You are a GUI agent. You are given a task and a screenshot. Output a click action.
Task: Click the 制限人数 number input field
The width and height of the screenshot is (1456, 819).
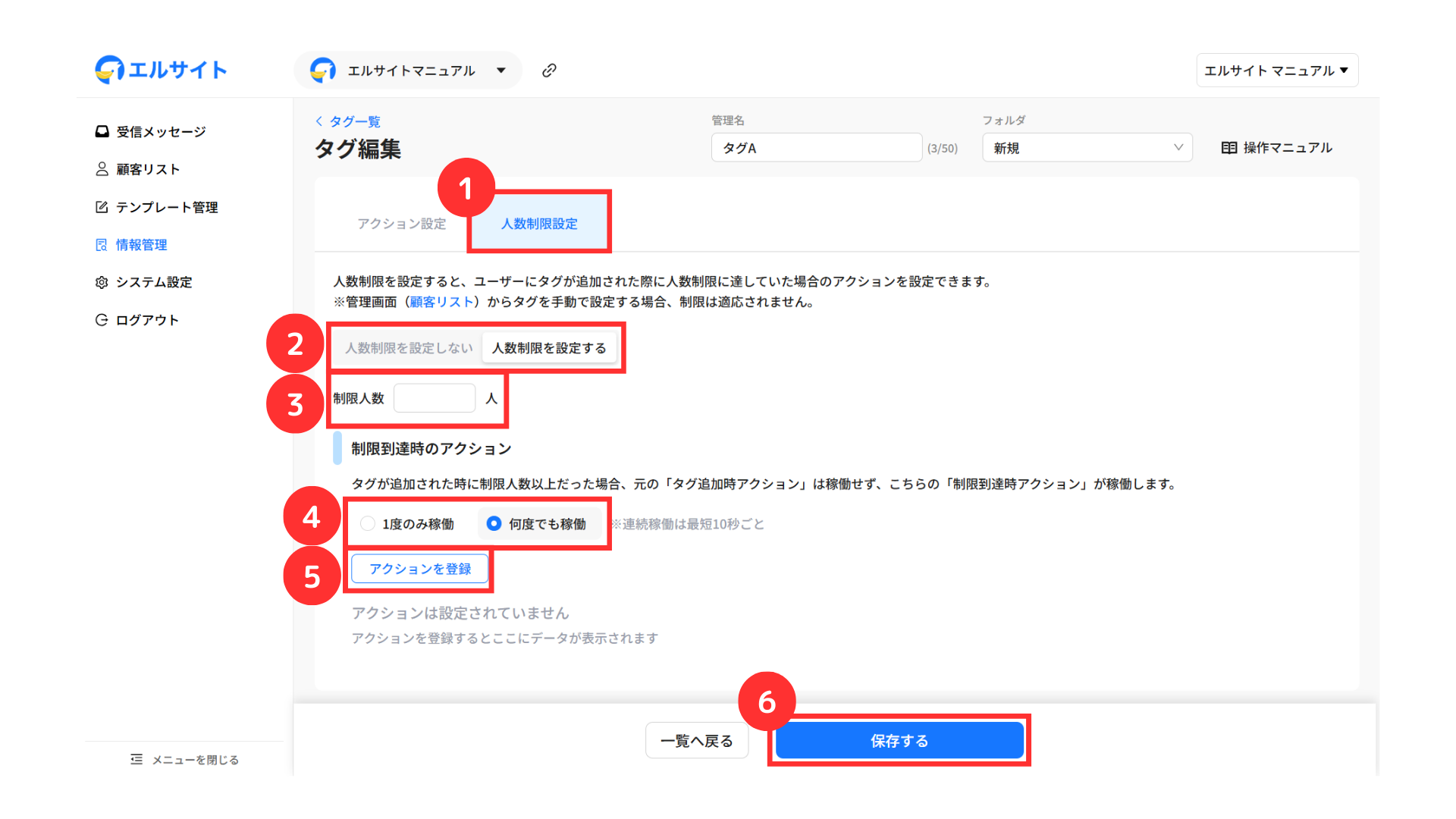tap(434, 398)
